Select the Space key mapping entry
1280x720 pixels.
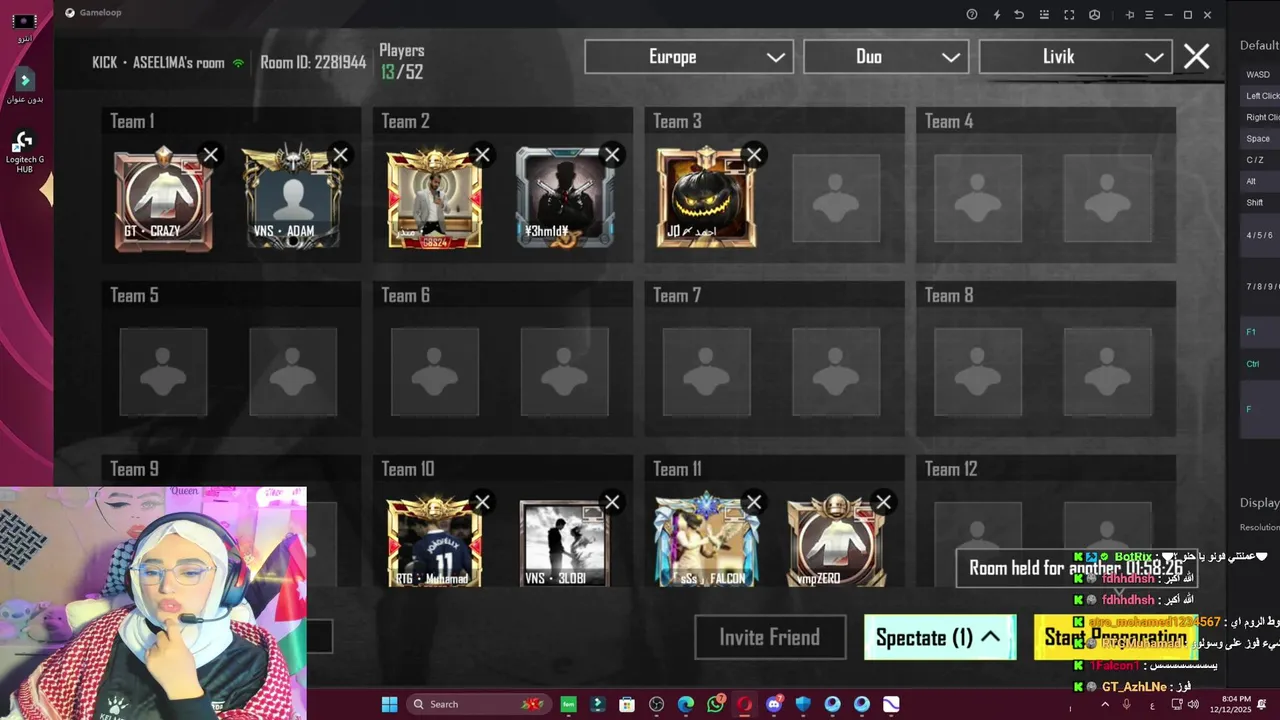point(1258,139)
